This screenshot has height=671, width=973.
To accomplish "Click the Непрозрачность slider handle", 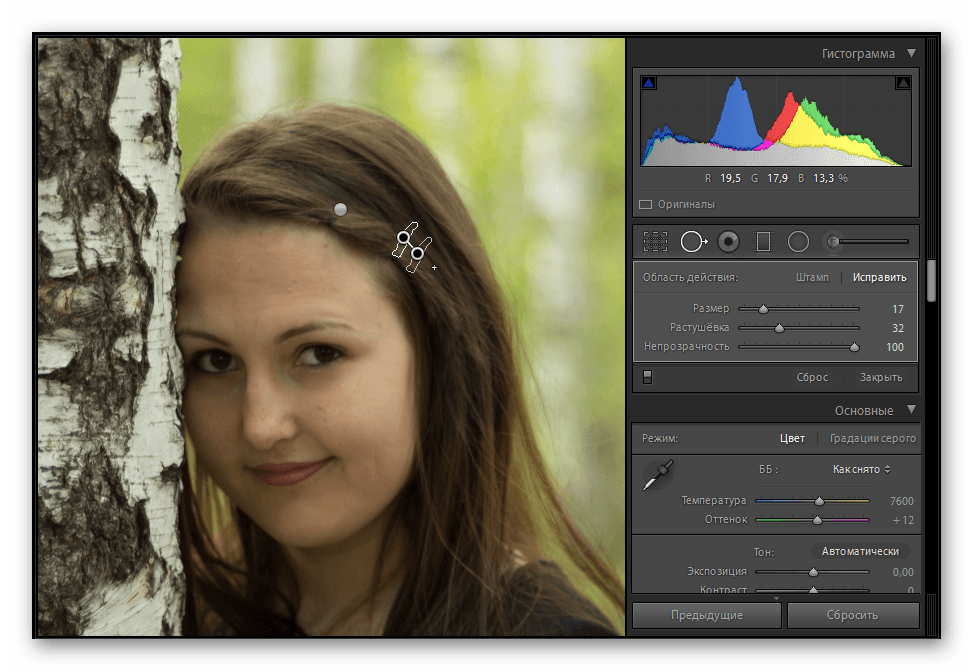I will point(854,348).
